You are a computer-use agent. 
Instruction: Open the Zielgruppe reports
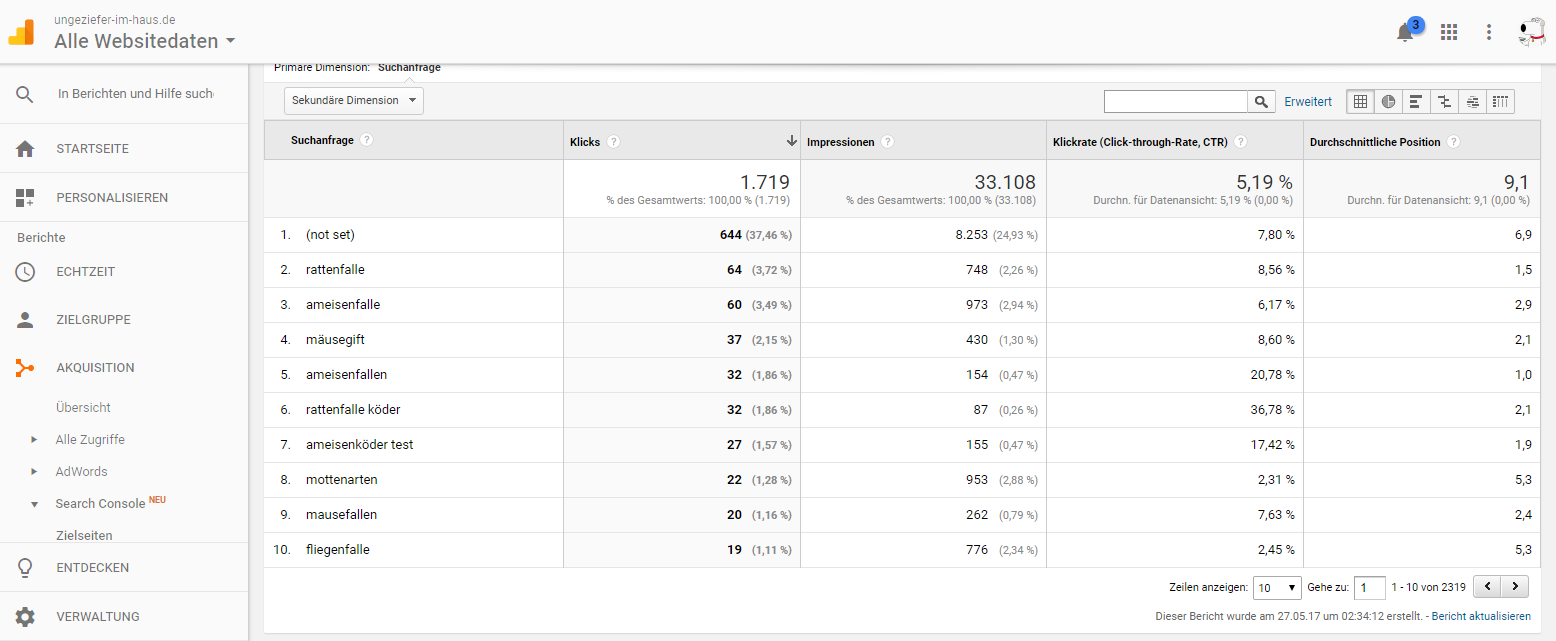94,320
